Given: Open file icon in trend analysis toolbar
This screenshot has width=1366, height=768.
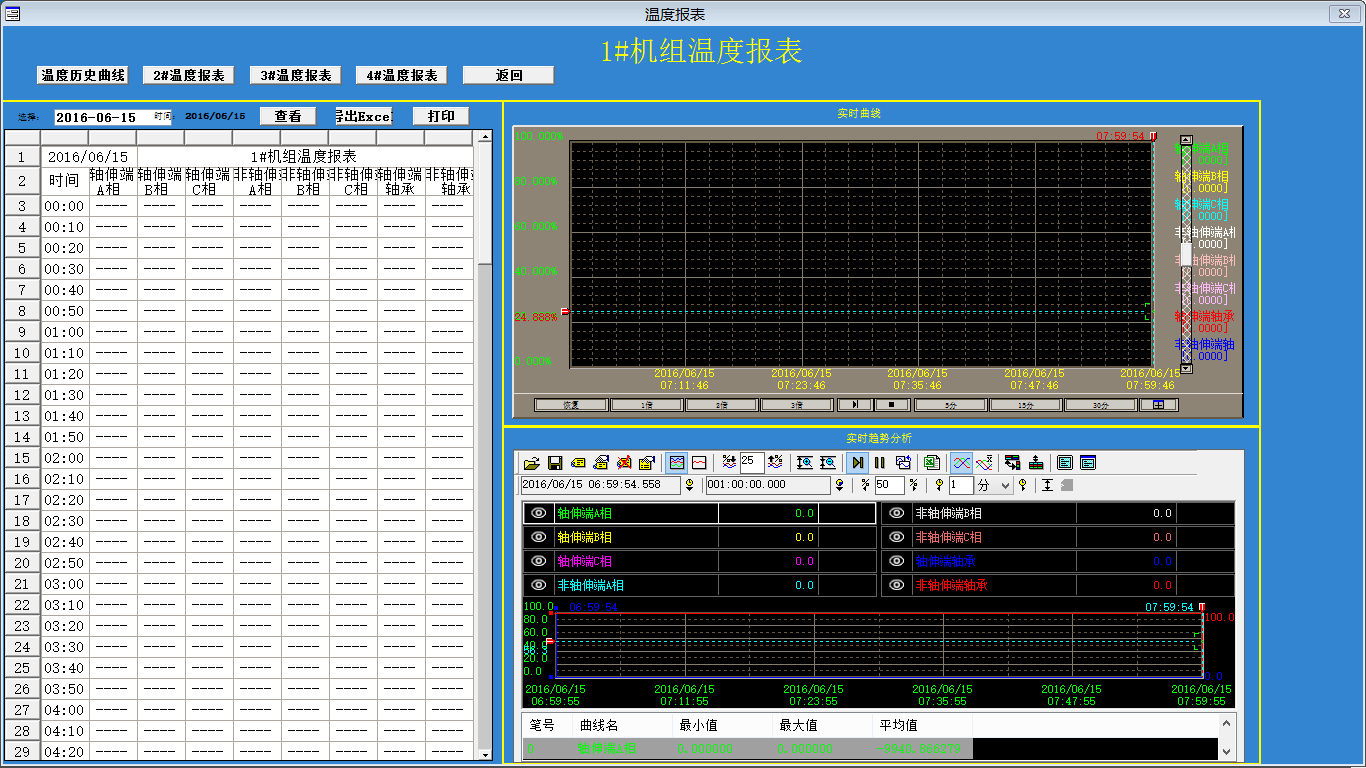Looking at the screenshot, I should (532, 463).
